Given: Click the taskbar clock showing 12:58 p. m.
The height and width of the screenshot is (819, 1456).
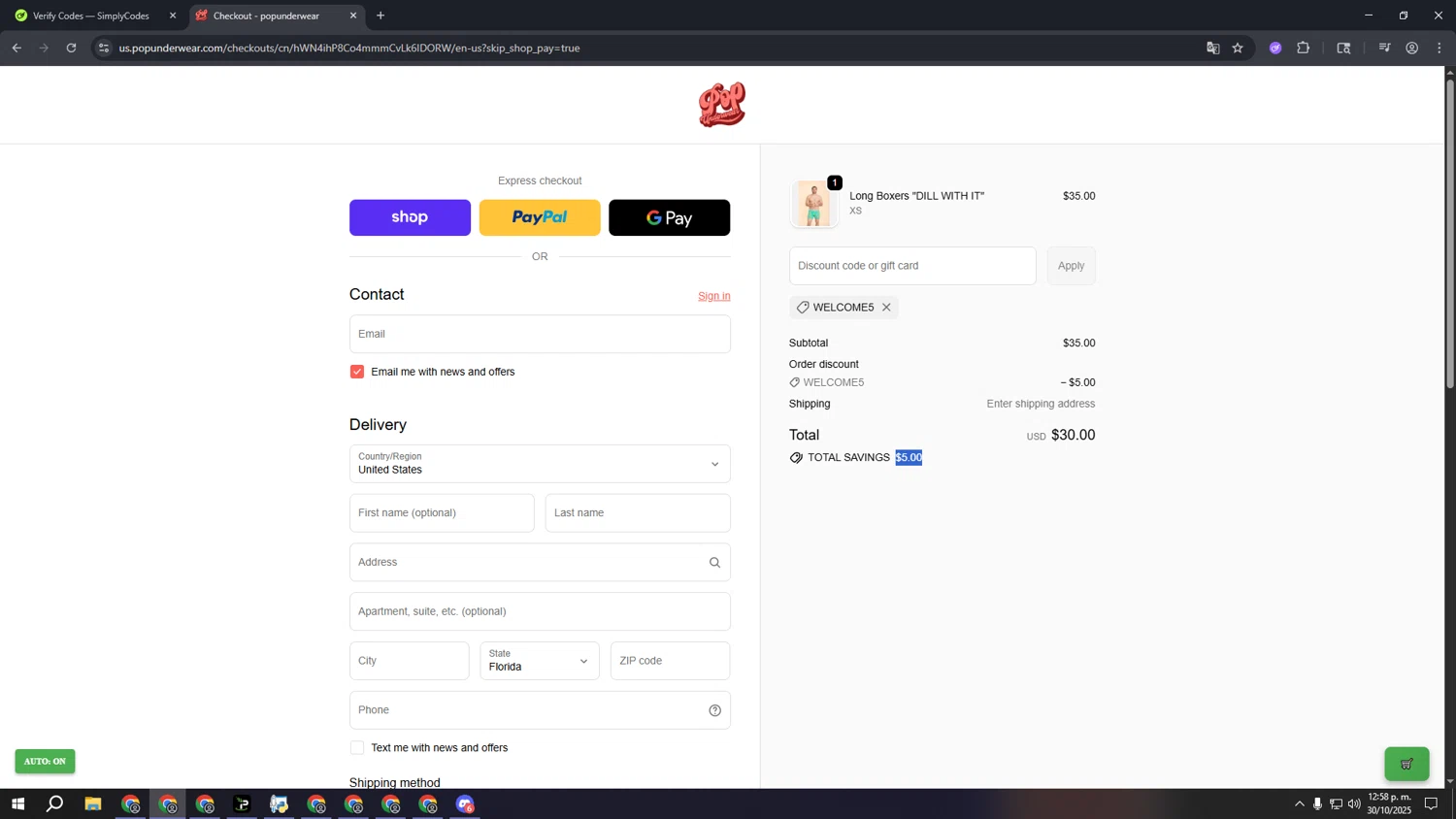Looking at the screenshot, I should click(1389, 803).
